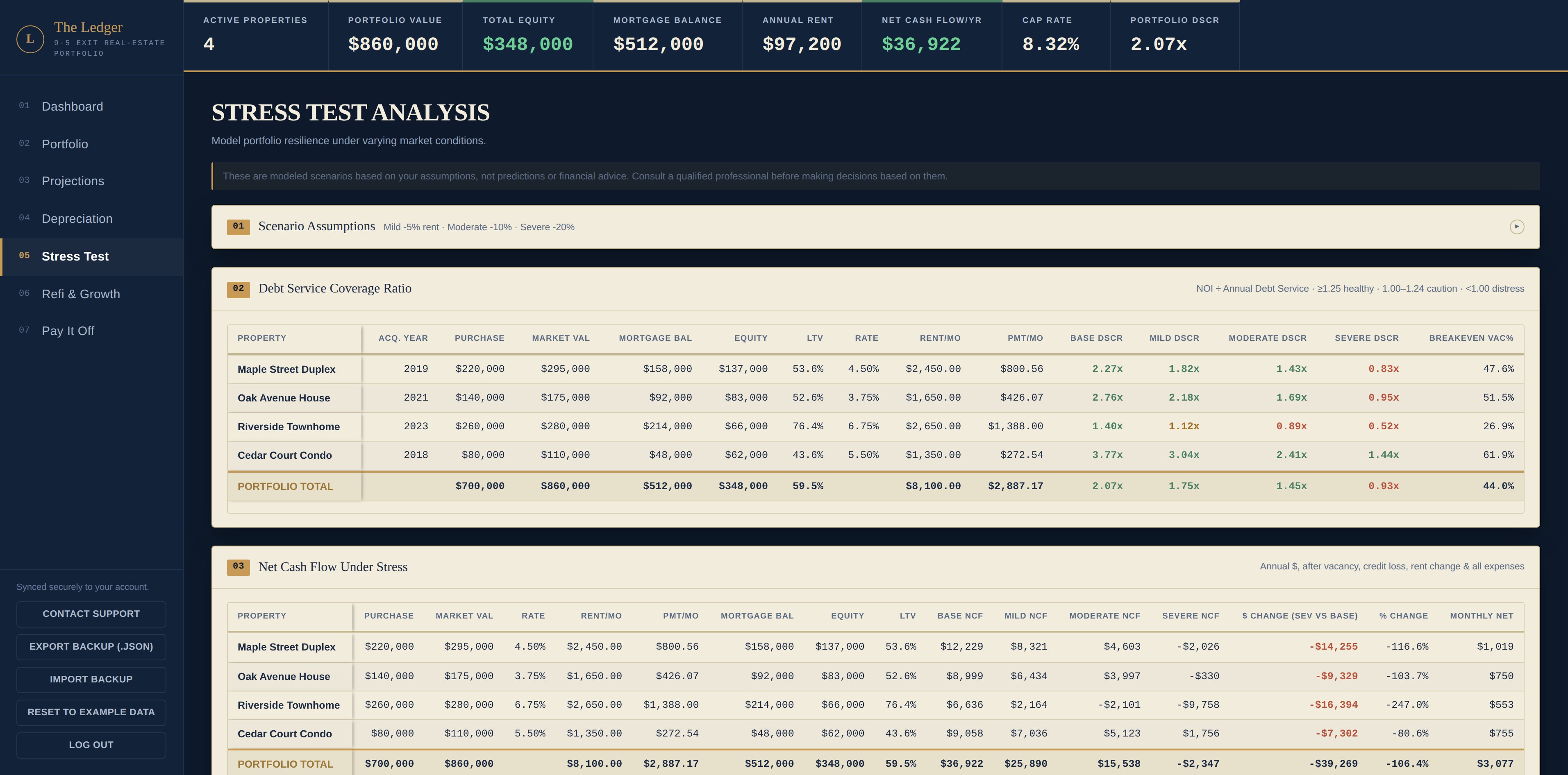Click the Stress Test Analysis heading
This screenshot has width=1568, height=775.
tap(351, 113)
